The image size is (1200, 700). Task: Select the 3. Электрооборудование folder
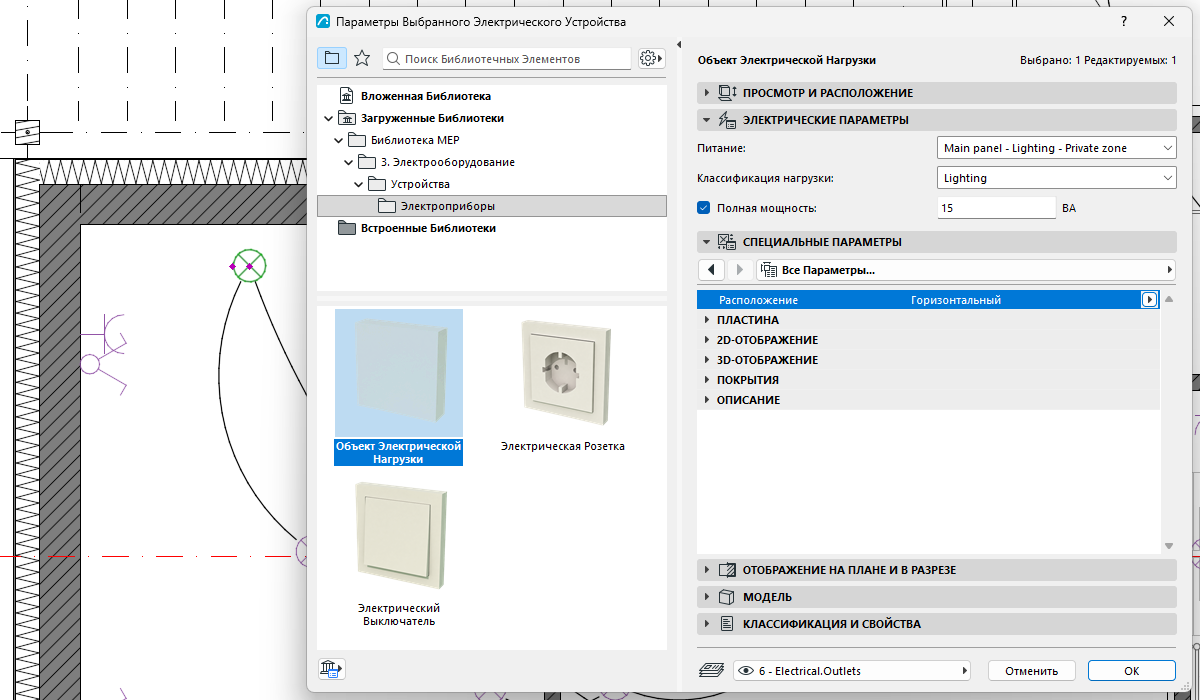pos(447,162)
